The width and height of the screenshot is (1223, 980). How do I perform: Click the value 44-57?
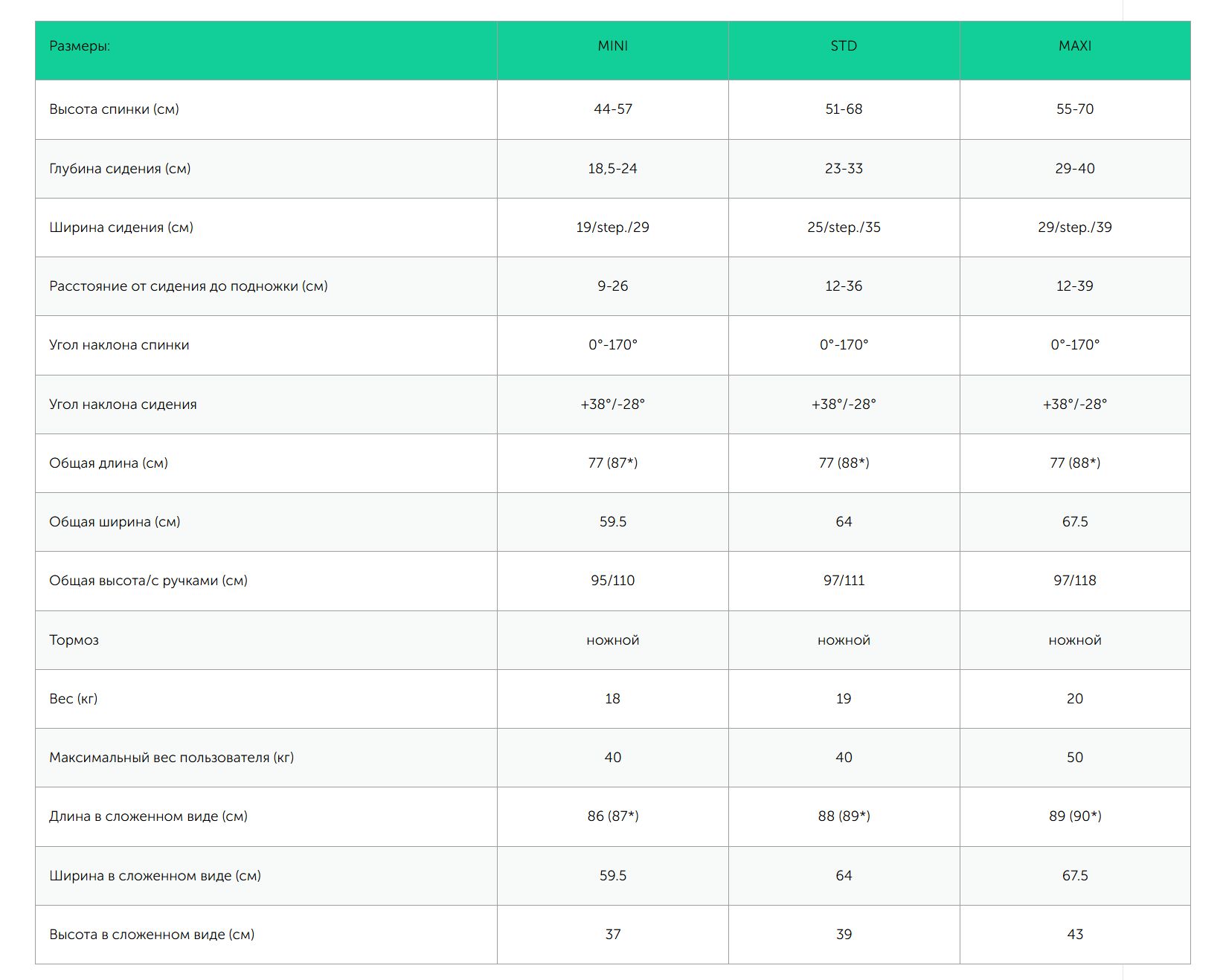612,109
